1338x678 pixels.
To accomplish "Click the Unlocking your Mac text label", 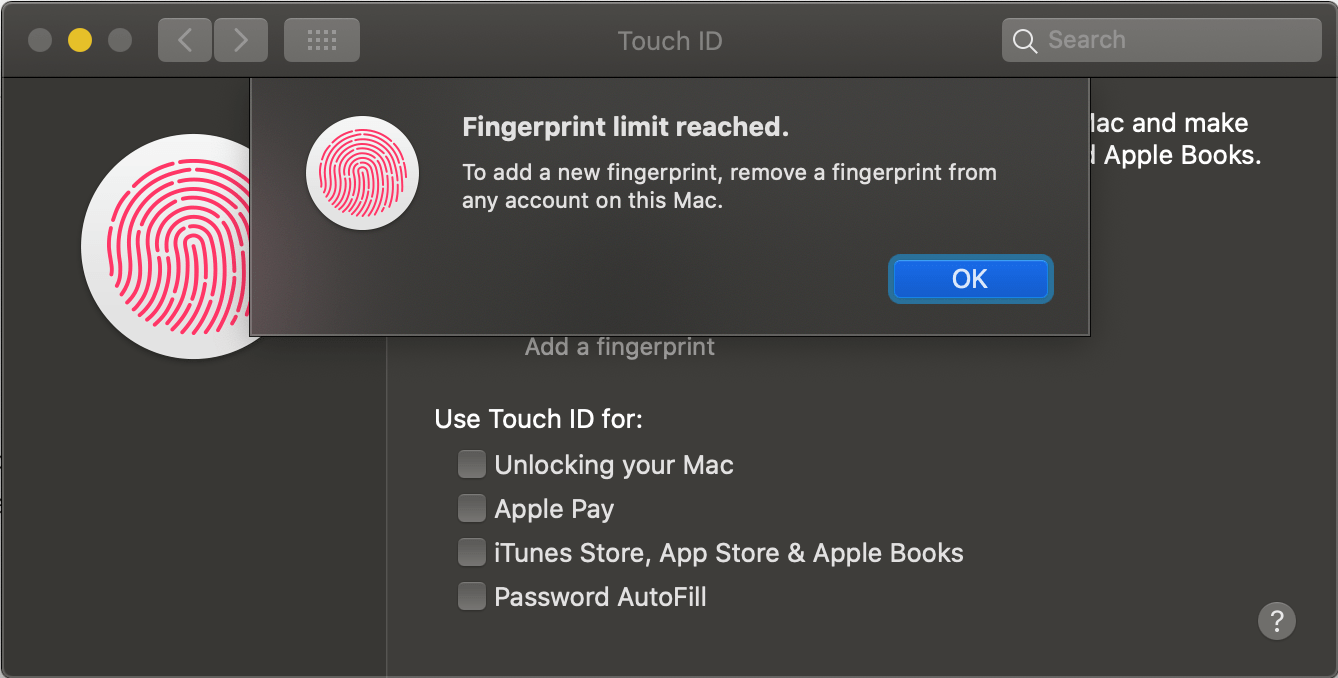I will (x=614, y=464).
